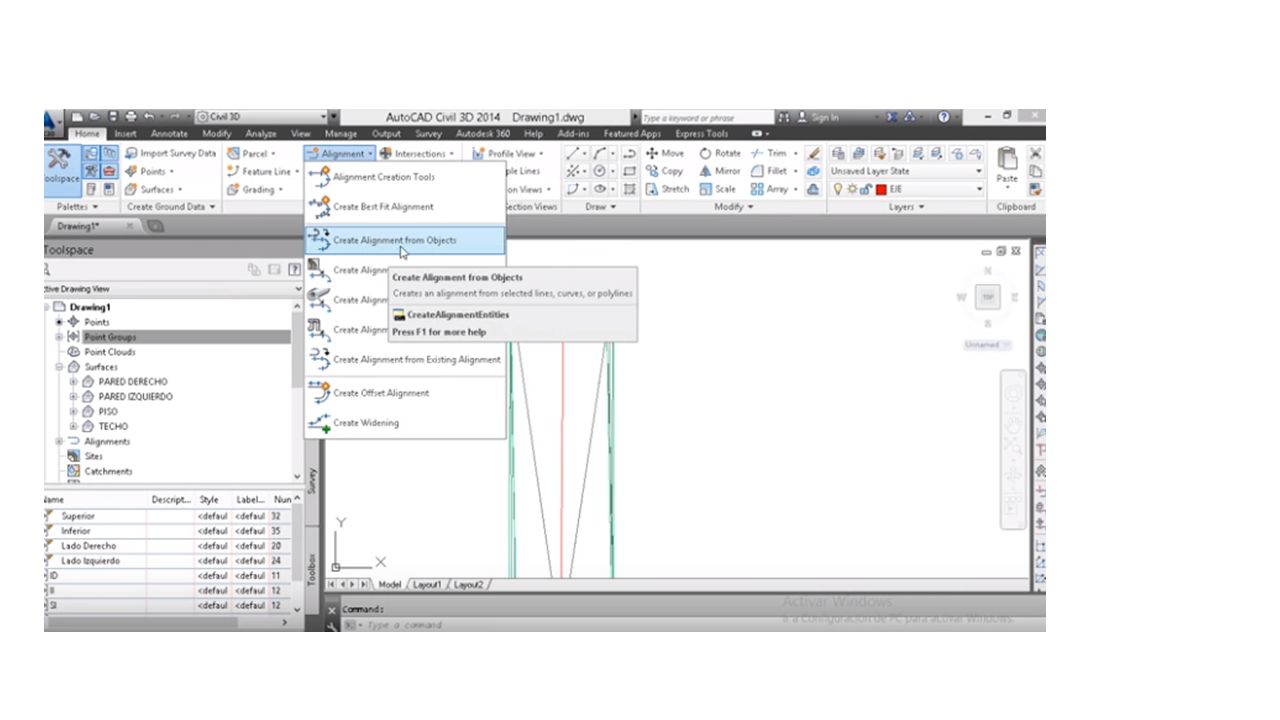Screen dimensions: 1280x720
Task: Choose Create Alignment from Objects
Action: tap(405, 240)
